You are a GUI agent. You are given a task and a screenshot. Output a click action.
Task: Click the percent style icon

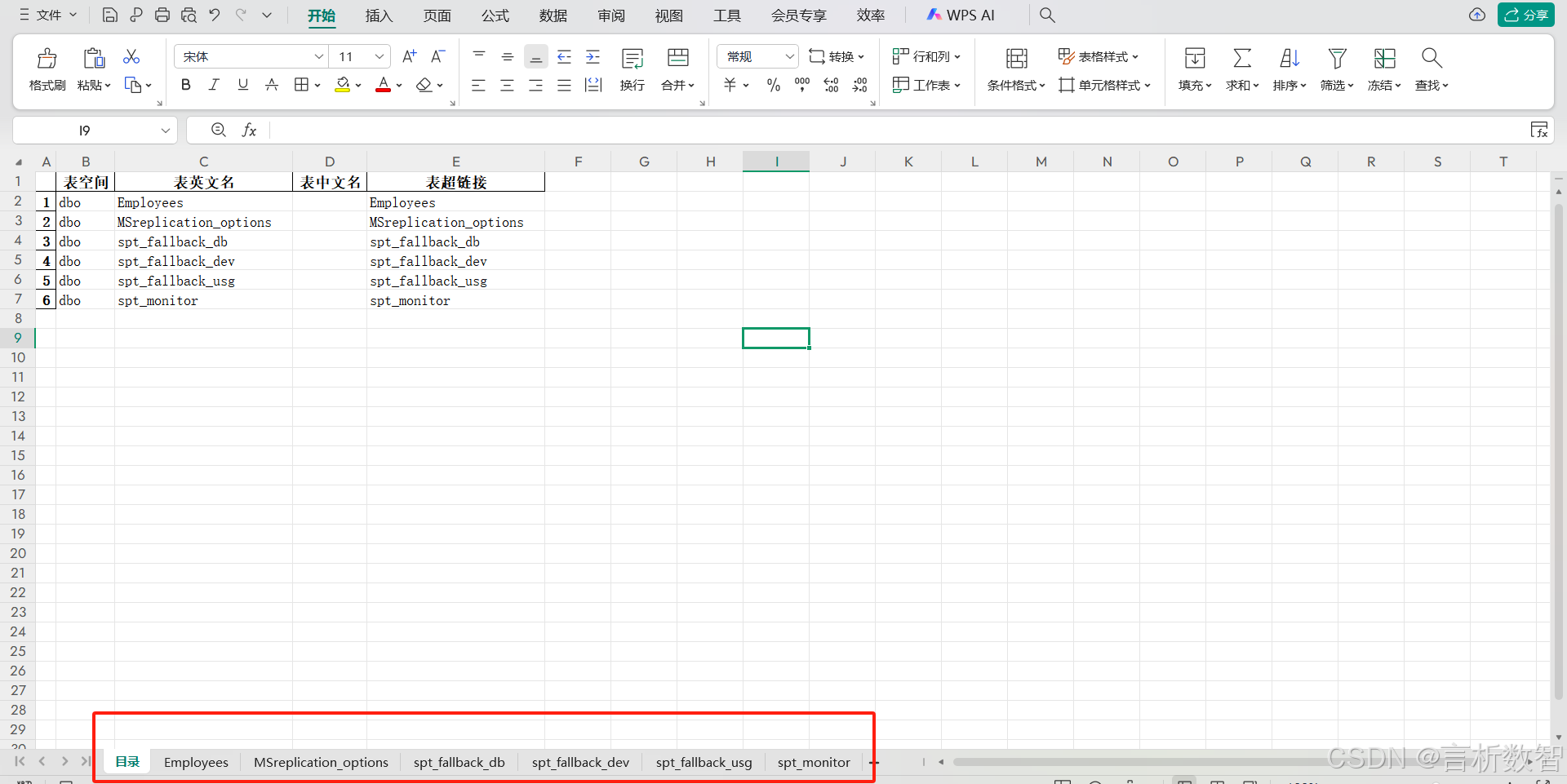pos(774,85)
